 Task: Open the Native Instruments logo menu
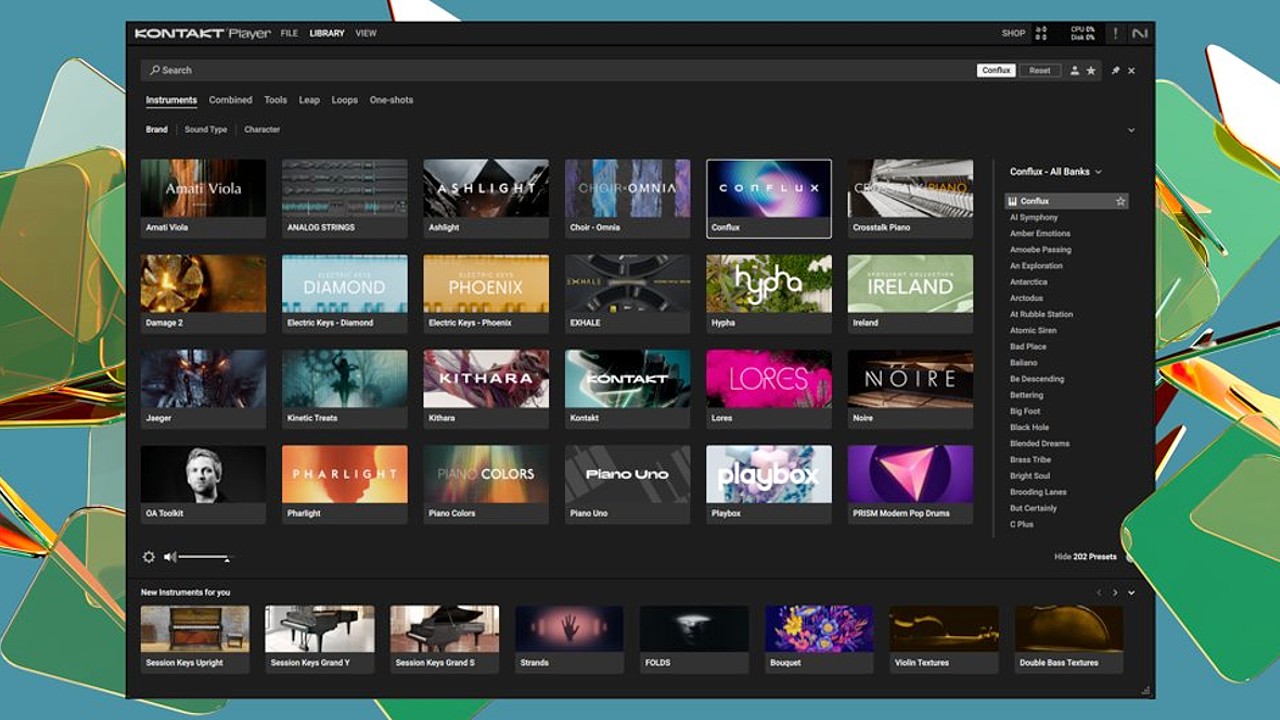[x=1139, y=33]
